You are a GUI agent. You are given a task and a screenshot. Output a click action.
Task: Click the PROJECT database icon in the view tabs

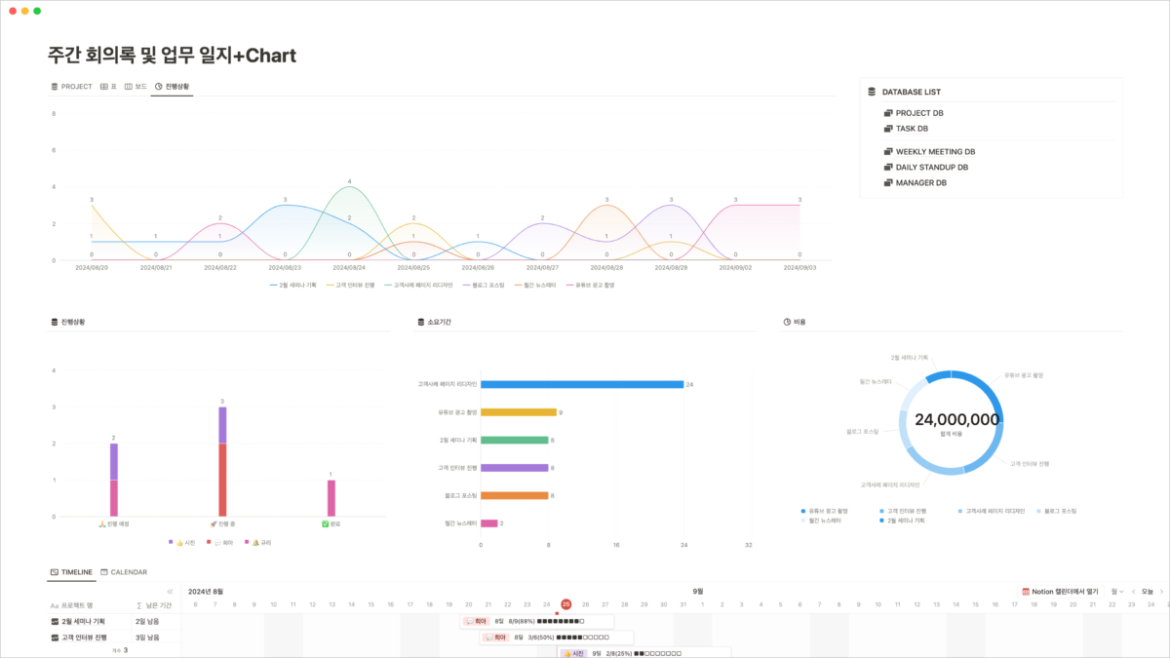point(54,86)
